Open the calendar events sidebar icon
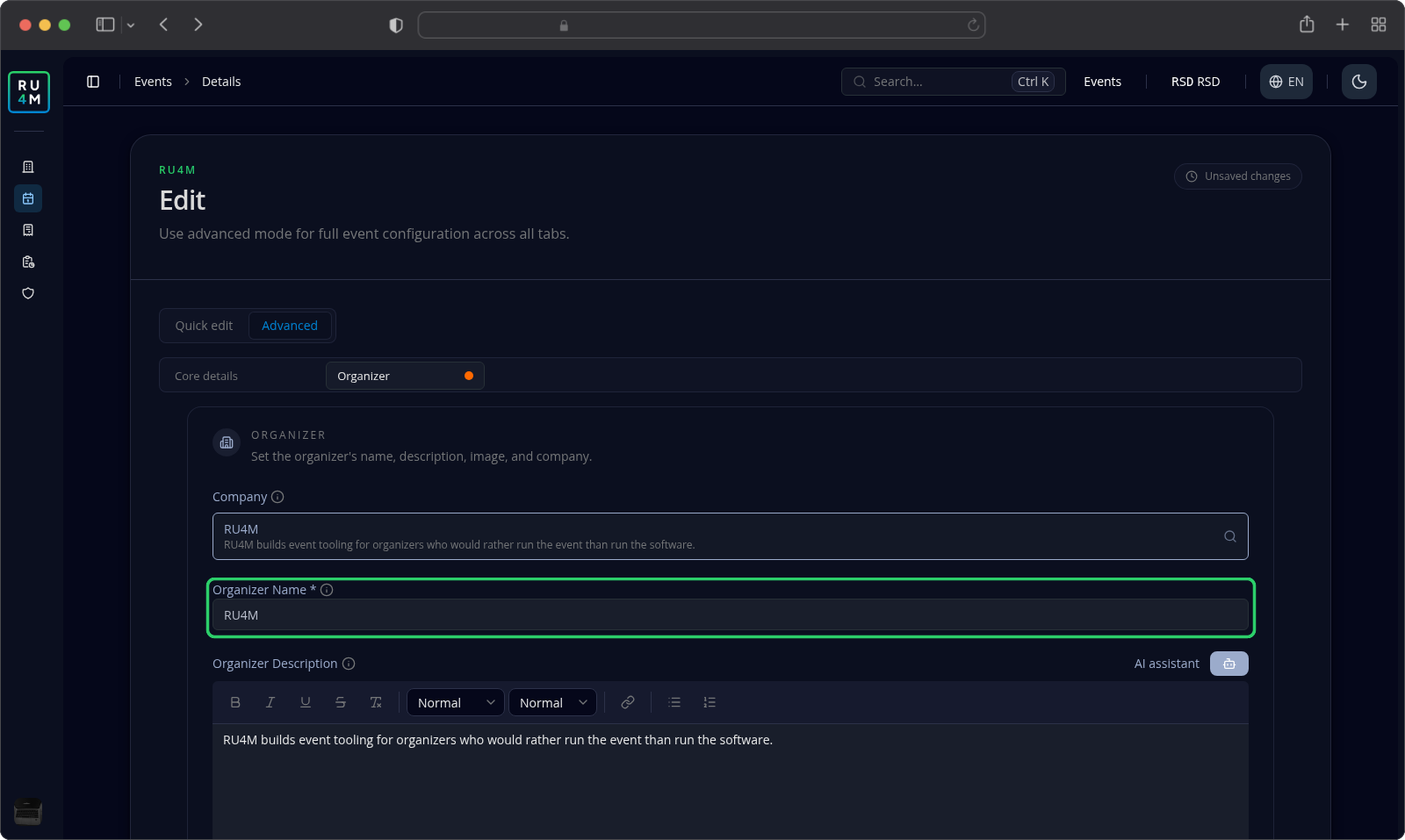 pos(28,198)
